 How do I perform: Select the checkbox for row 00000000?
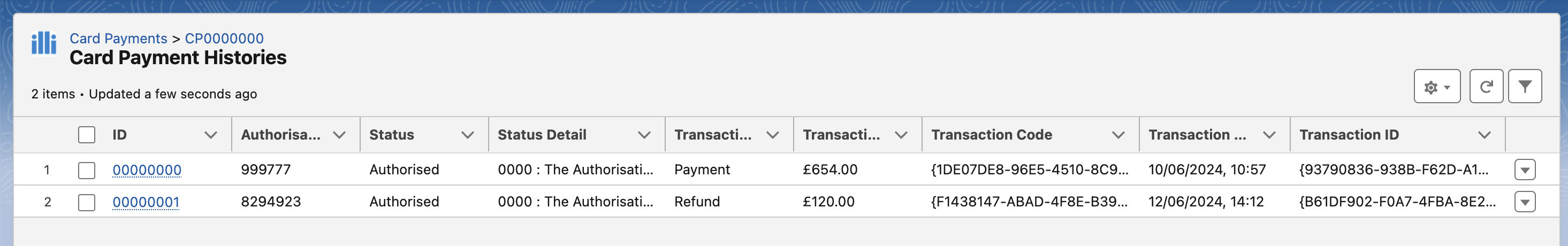pyautogui.click(x=87, y=170)
